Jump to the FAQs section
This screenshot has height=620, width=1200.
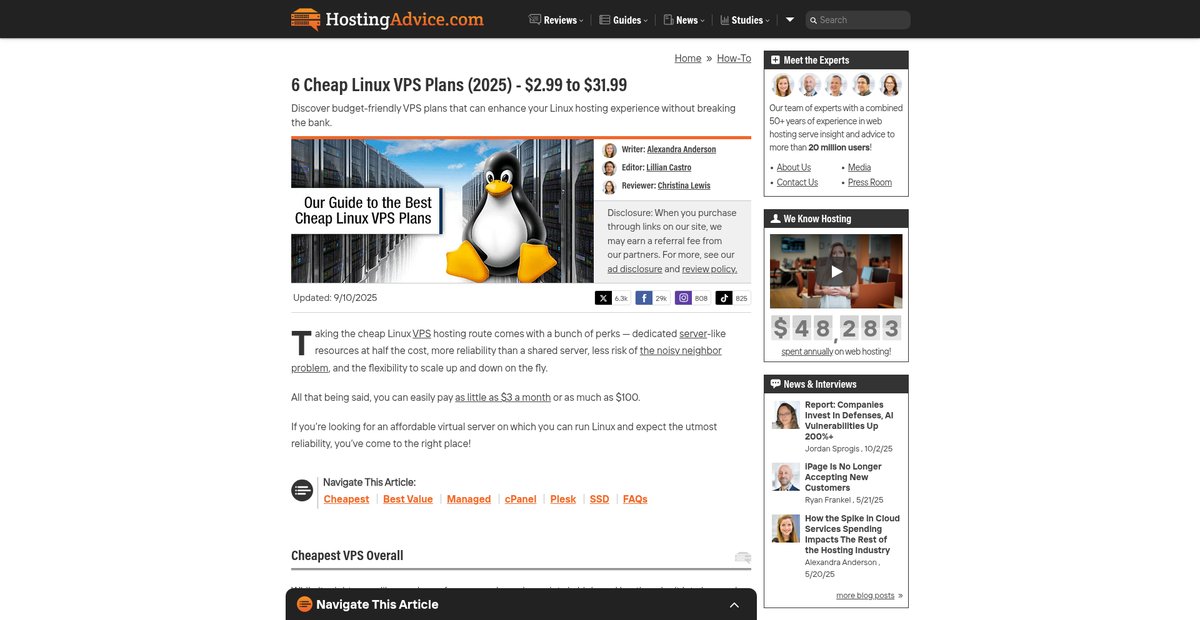(635, 499)
